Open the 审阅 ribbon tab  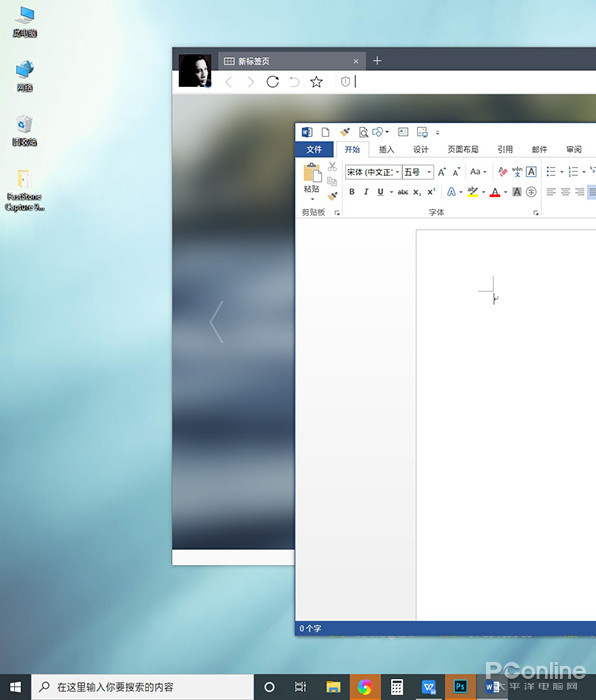tap(574, 150)
